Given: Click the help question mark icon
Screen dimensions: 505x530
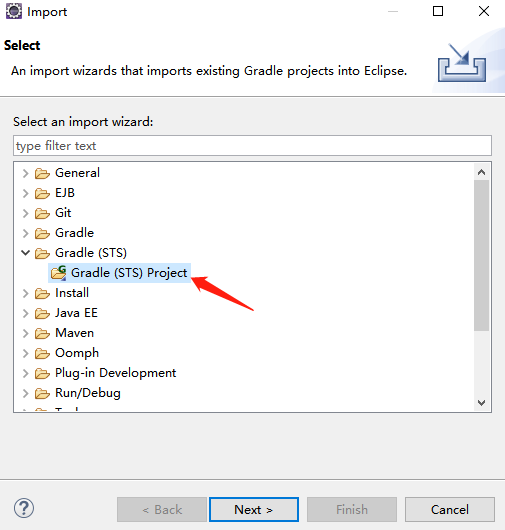Looking at the screenshot, I should coord(24,508).
